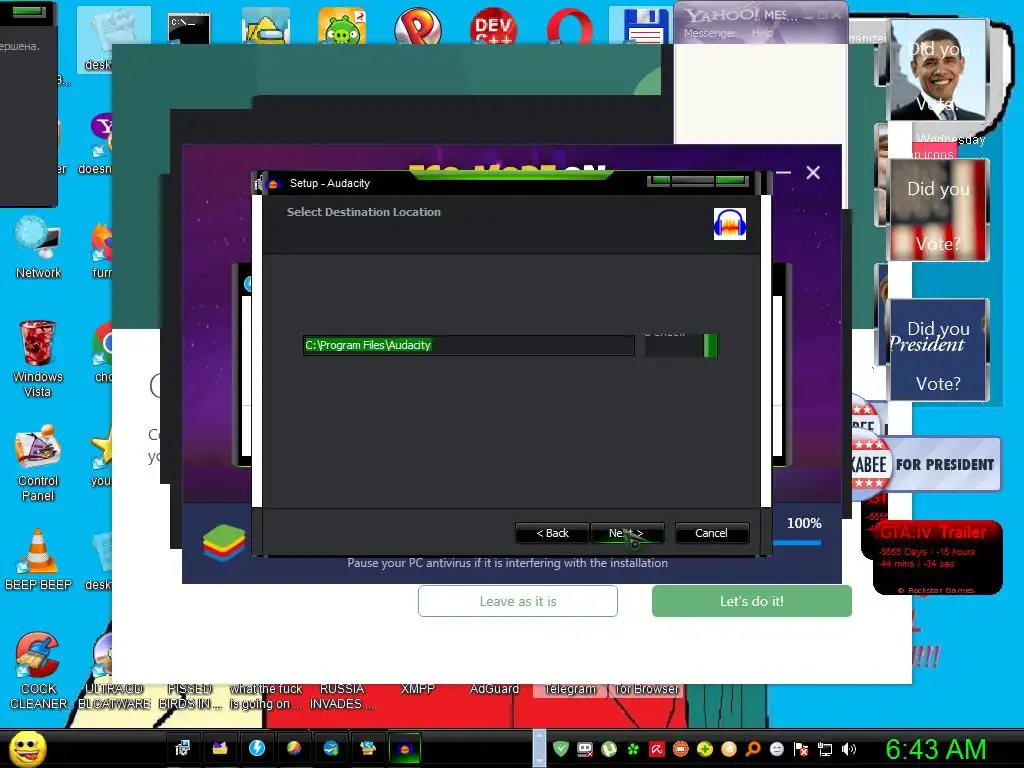Open the red P ball desktop icon
The height and width of the screenshot is (768, 1024).
(417, 26)
